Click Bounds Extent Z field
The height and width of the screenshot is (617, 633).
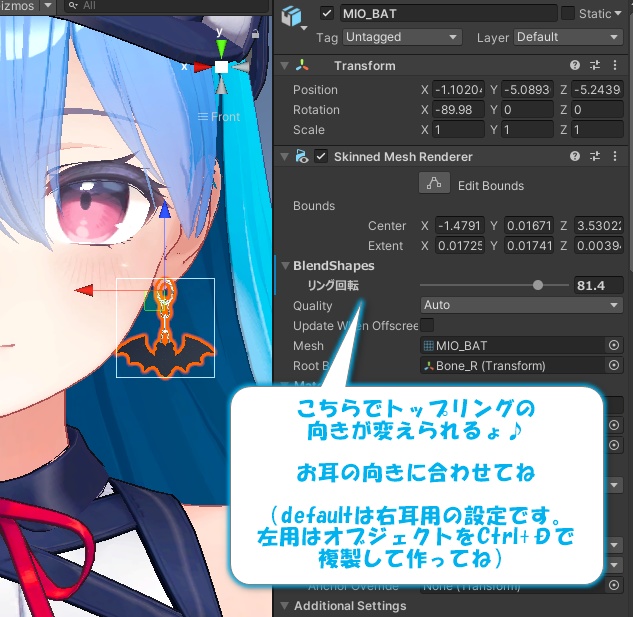coord(598,246)
